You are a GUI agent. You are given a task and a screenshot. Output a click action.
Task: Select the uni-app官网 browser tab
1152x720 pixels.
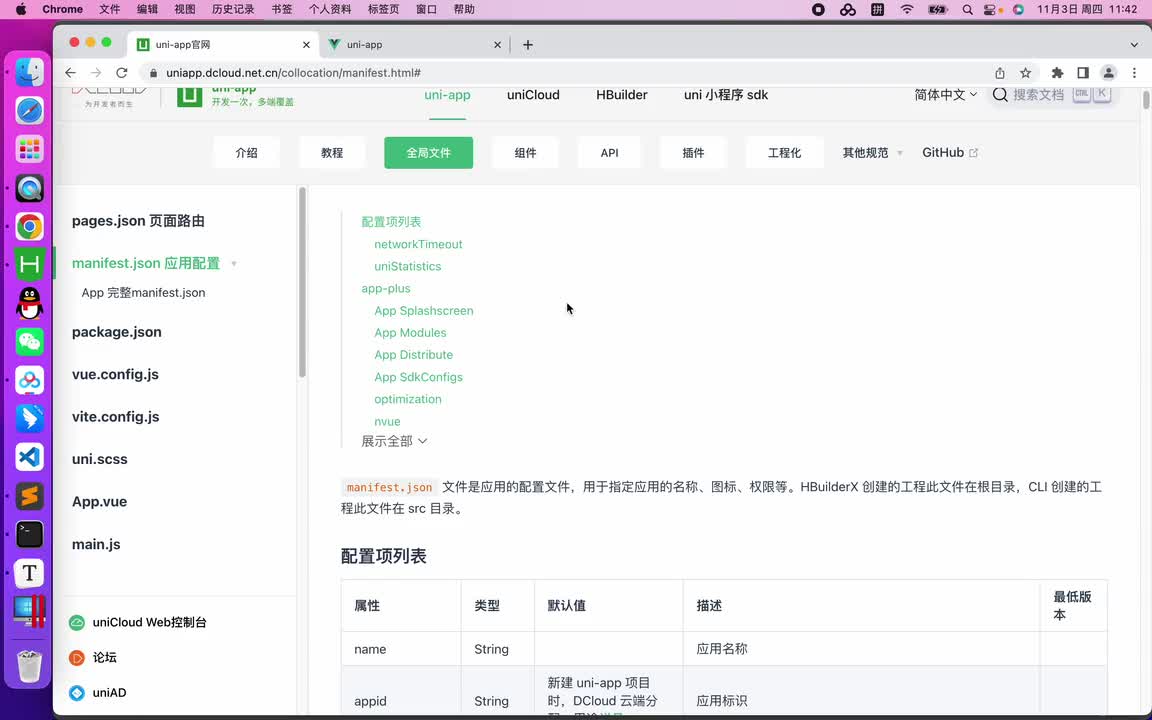pos(224,45)
